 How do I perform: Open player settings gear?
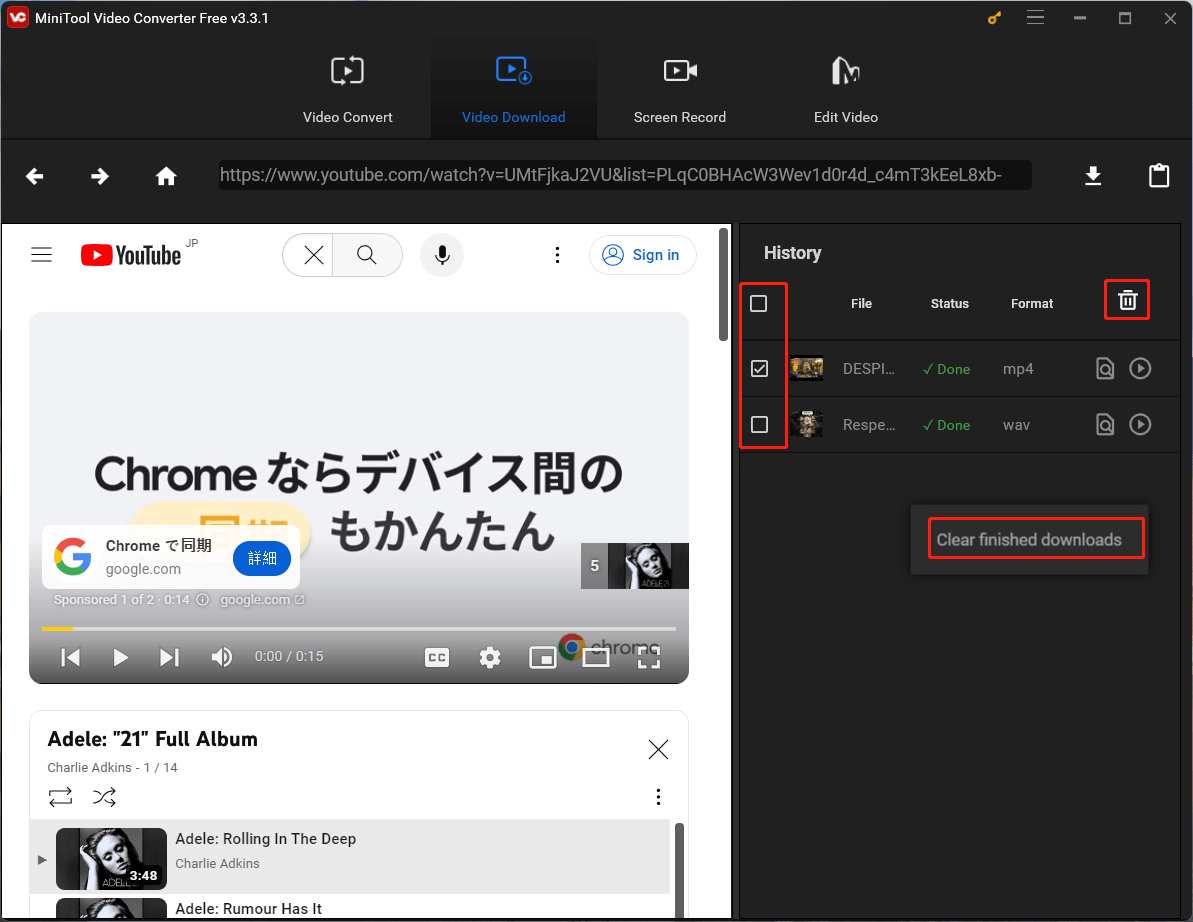[490, 657]
